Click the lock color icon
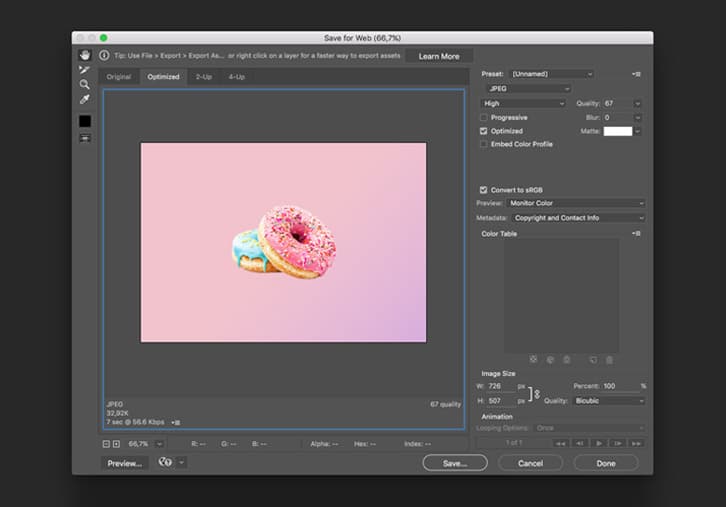Screen dimensions: 726x507 coord(566,359)
